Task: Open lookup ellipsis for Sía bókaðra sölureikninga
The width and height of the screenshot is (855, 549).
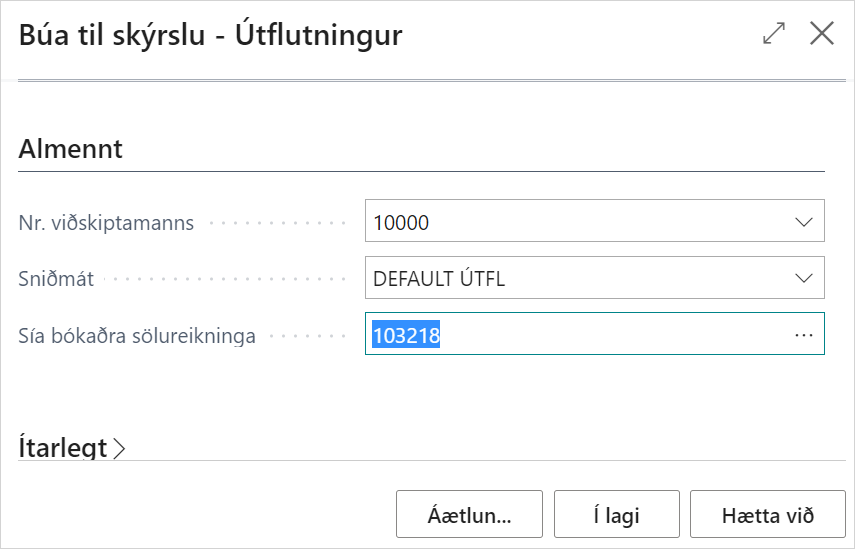Action: (x=804, y=336)
